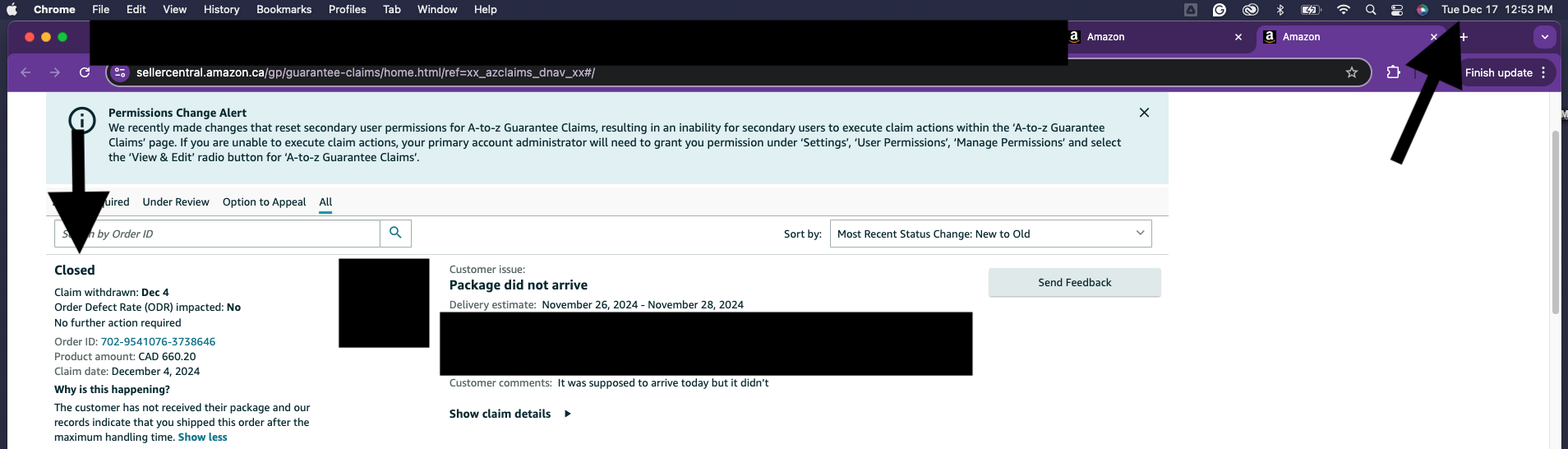Click the Grammarly menu bar icon
The image size is (1568, 449).
(x=1220, y=10)
